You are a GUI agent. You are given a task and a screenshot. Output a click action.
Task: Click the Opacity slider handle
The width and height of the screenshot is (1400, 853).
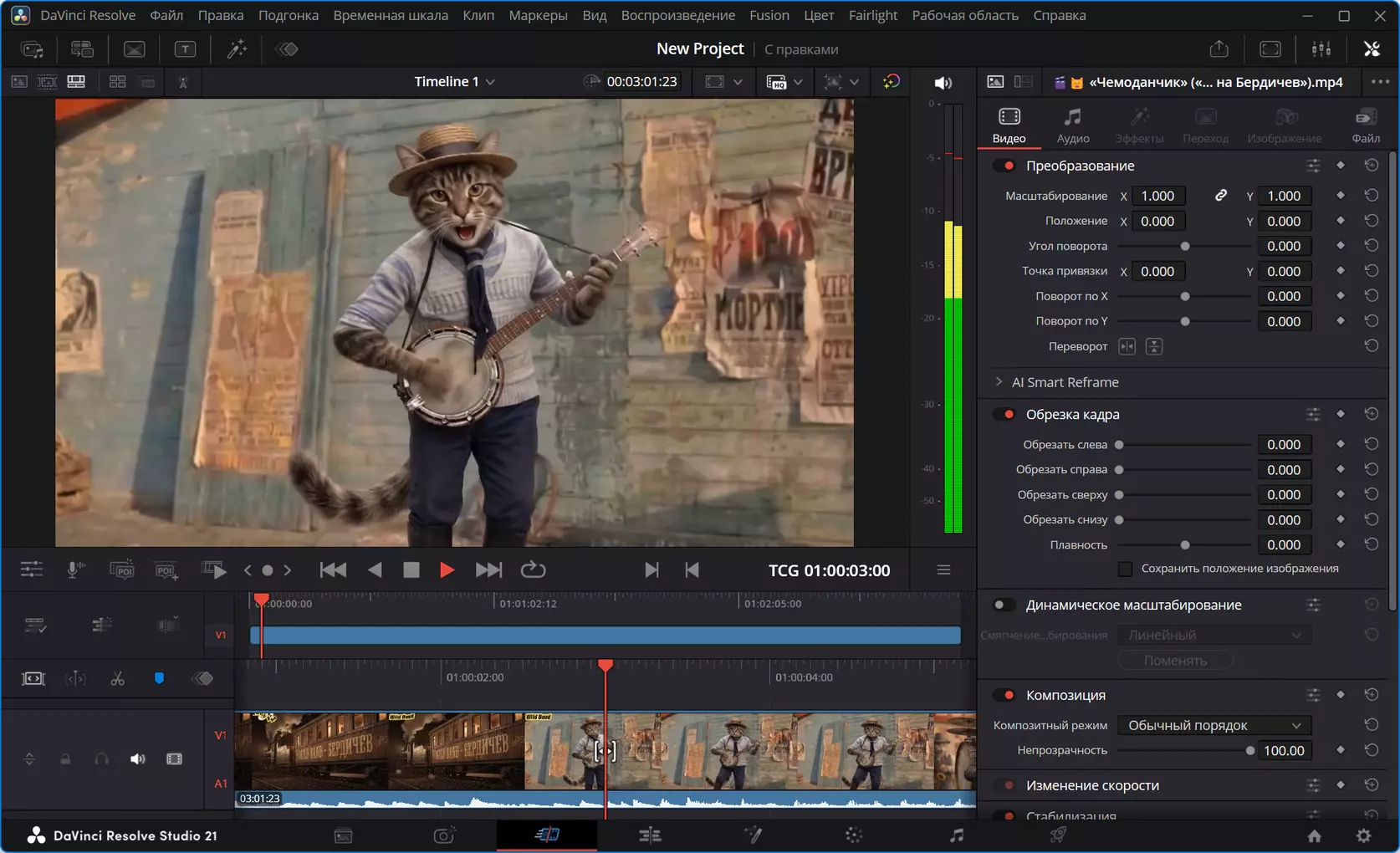point(1250,751)
